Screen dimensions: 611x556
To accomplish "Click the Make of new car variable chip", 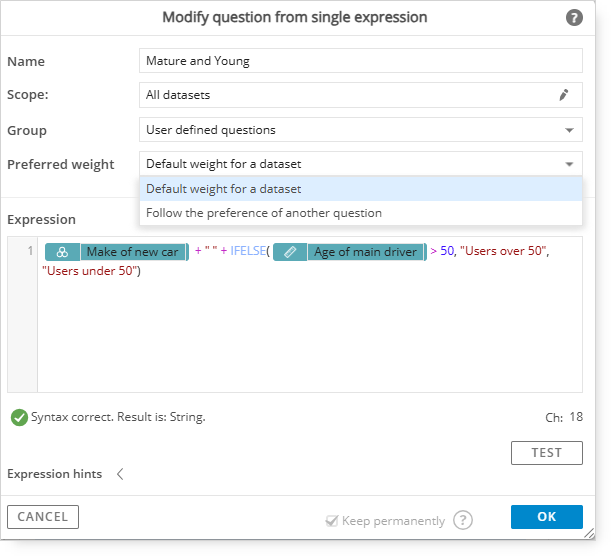I will (x=117, y=252).
